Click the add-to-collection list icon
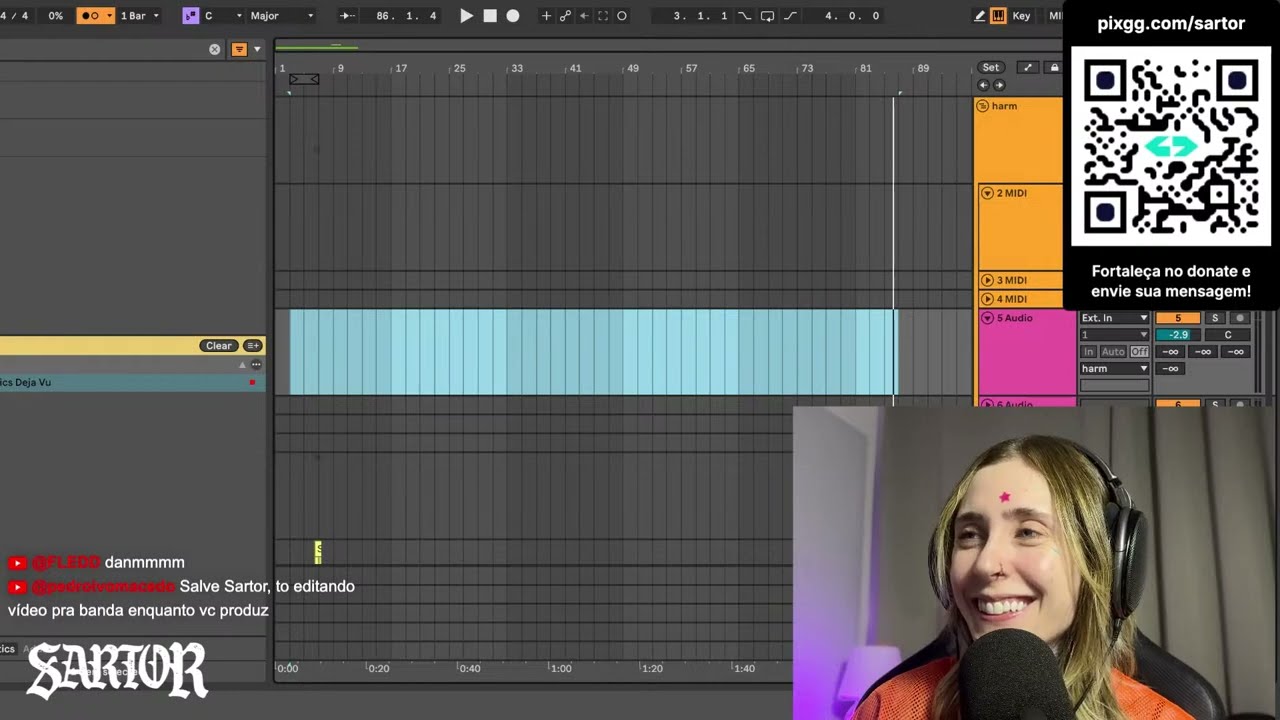The image size is (1280, 720). click(x=253, y=346)
